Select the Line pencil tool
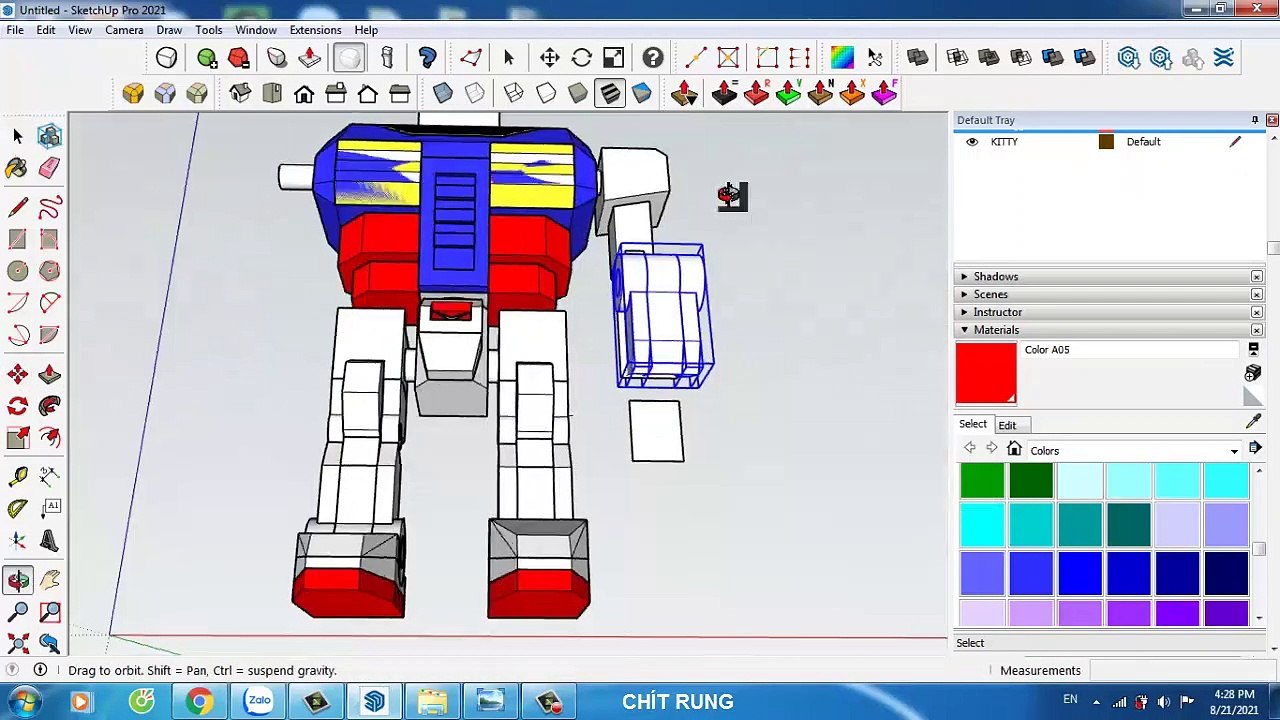 point(17,207)
